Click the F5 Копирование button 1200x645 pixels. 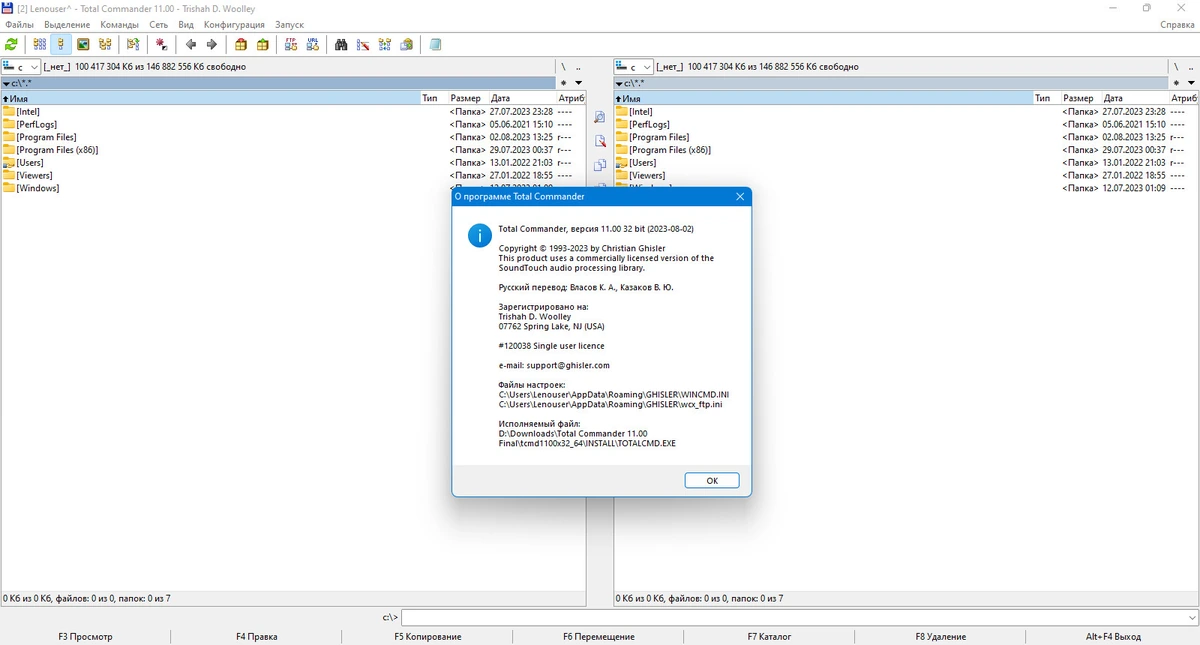[428, 636]
